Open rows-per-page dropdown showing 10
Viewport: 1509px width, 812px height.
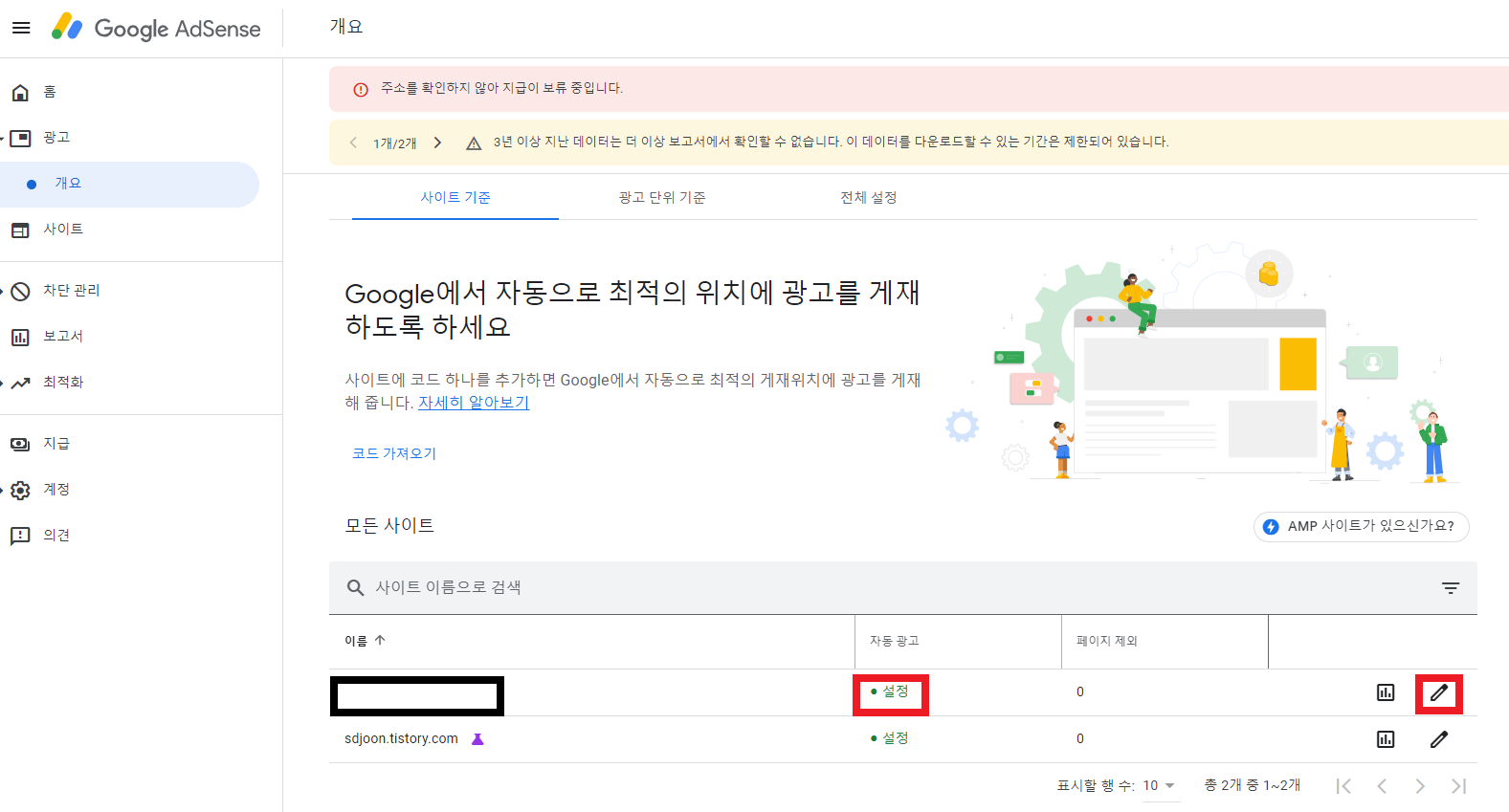(1160, 785)
